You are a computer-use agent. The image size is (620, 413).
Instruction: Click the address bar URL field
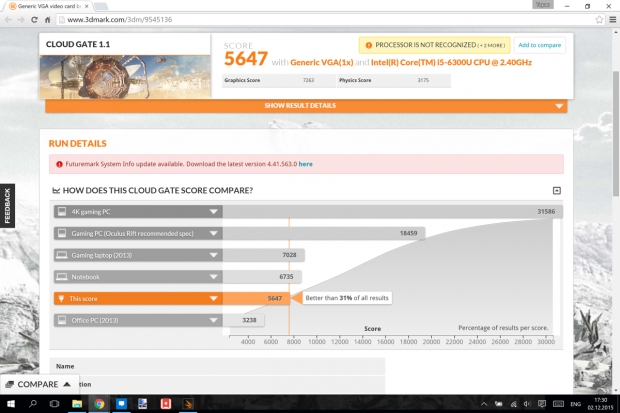[x=326, y=19]
